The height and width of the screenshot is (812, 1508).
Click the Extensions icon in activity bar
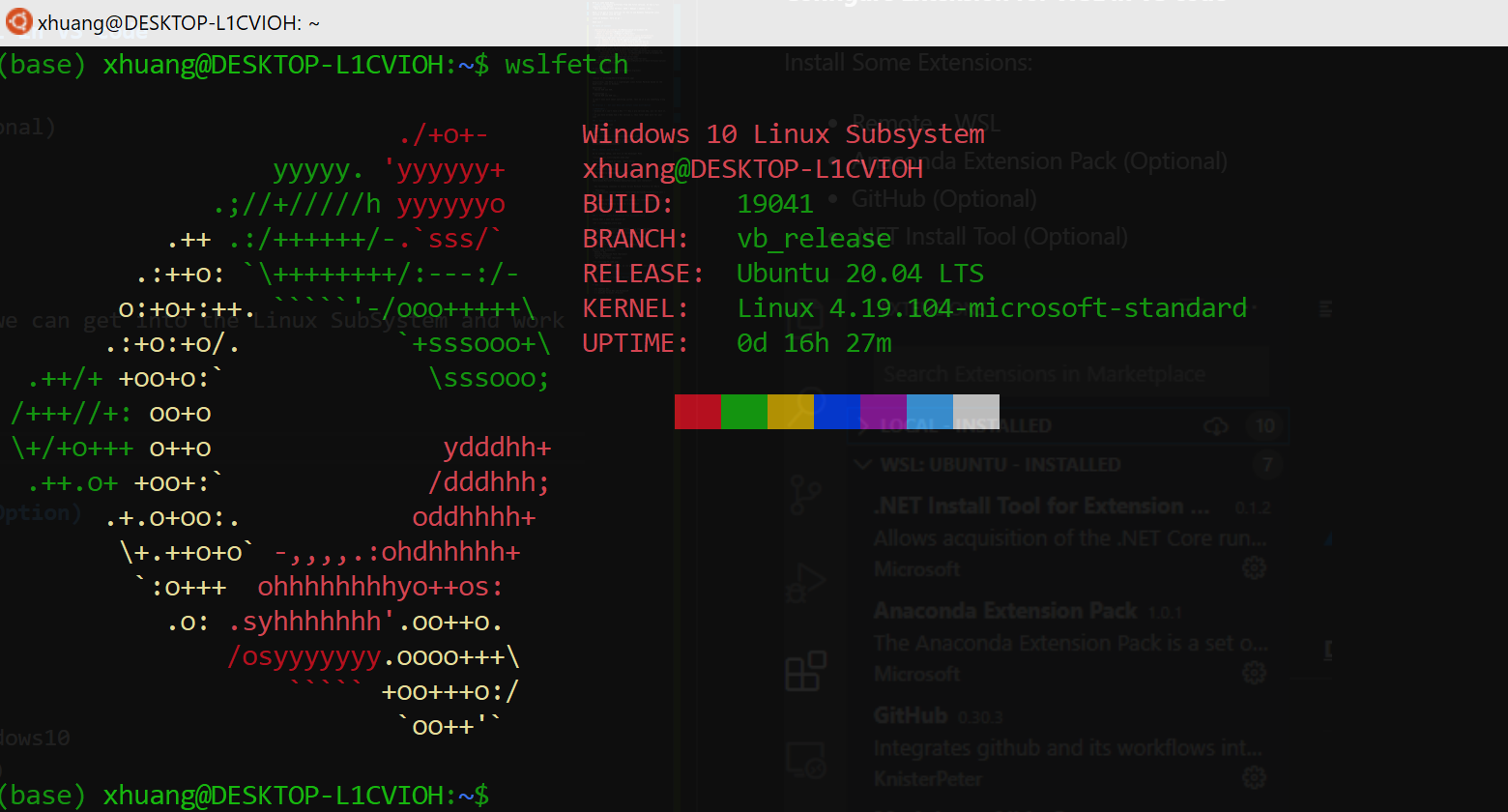click(806, 672)
